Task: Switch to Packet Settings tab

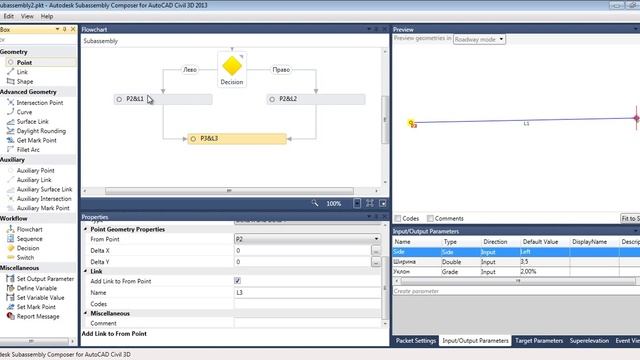Action: tap(416, 340)
